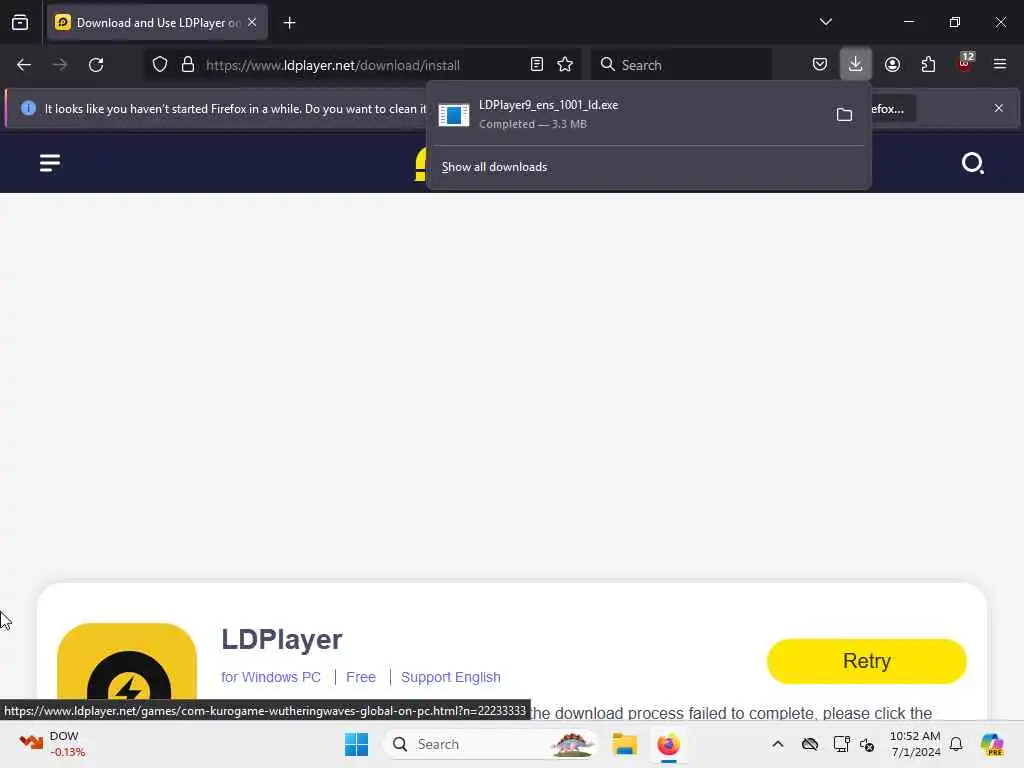The height and width of the screenshot is (768, 1024).
Task: Bookmark this page with the star
Action: tap(565, 65)
